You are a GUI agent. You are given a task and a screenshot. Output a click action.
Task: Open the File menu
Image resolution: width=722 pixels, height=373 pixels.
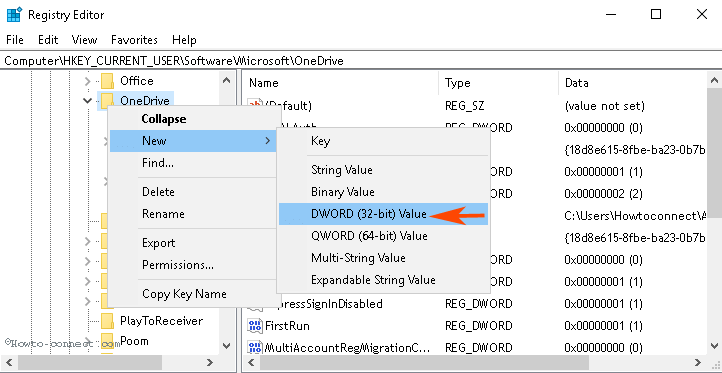15,40
